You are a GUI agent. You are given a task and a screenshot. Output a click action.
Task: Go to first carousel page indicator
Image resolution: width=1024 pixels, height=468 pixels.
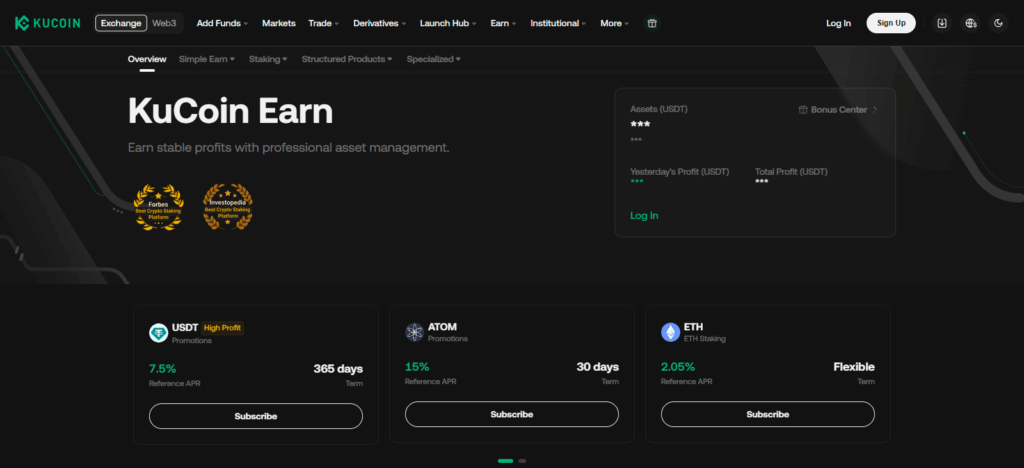click(505, 461)
